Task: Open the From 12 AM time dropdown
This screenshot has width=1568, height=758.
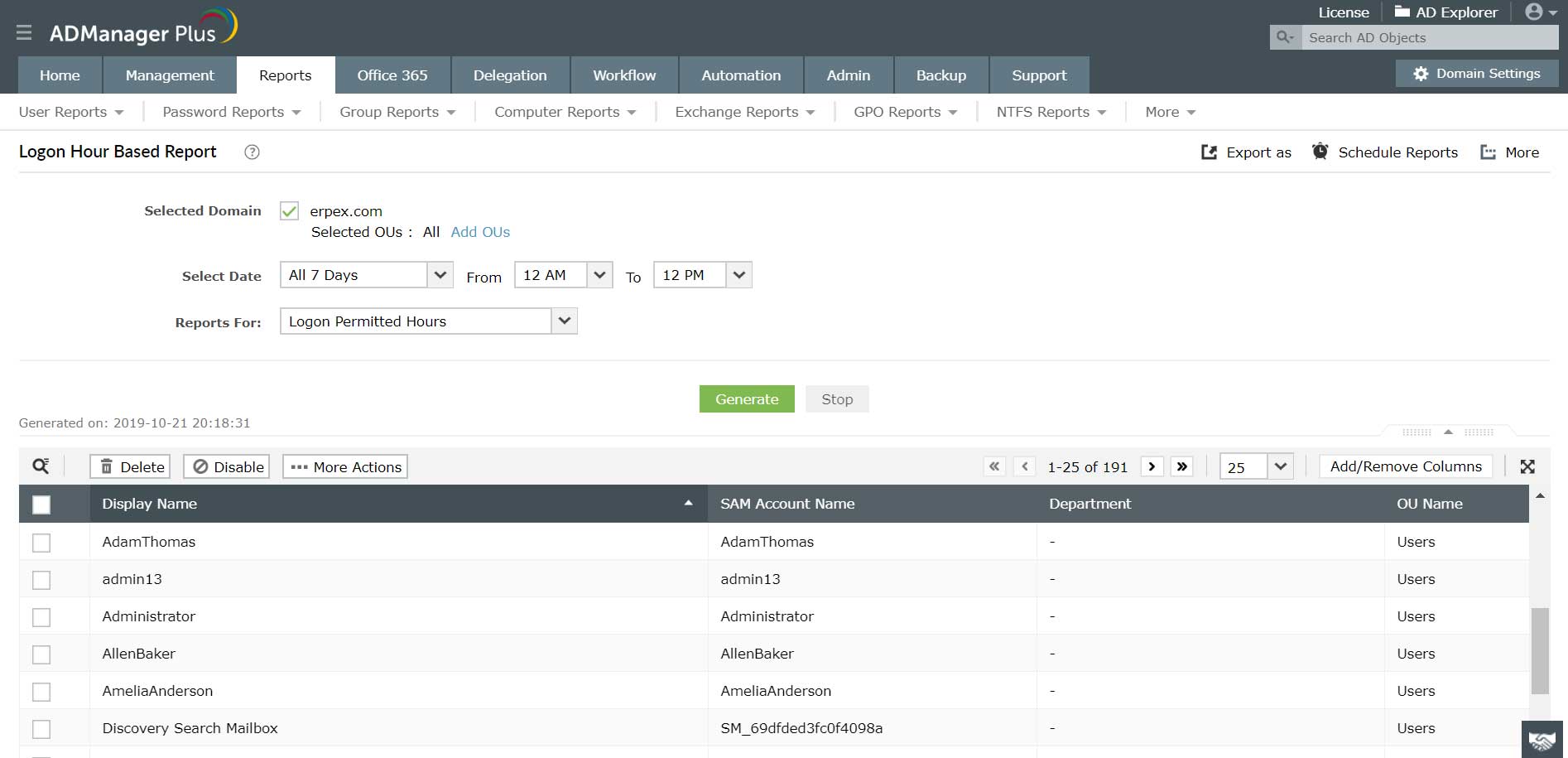Action: (x=564, y=275)
